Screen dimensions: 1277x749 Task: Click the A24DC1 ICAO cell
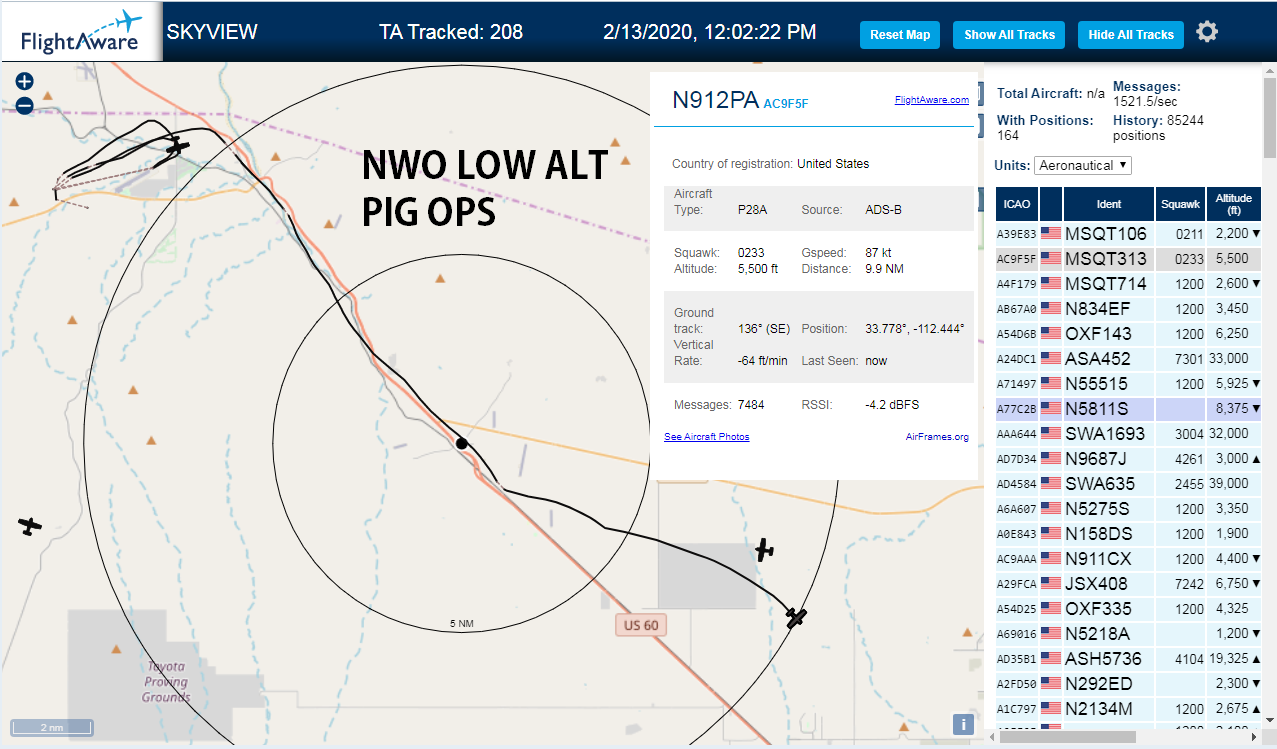pos(1015,358)
